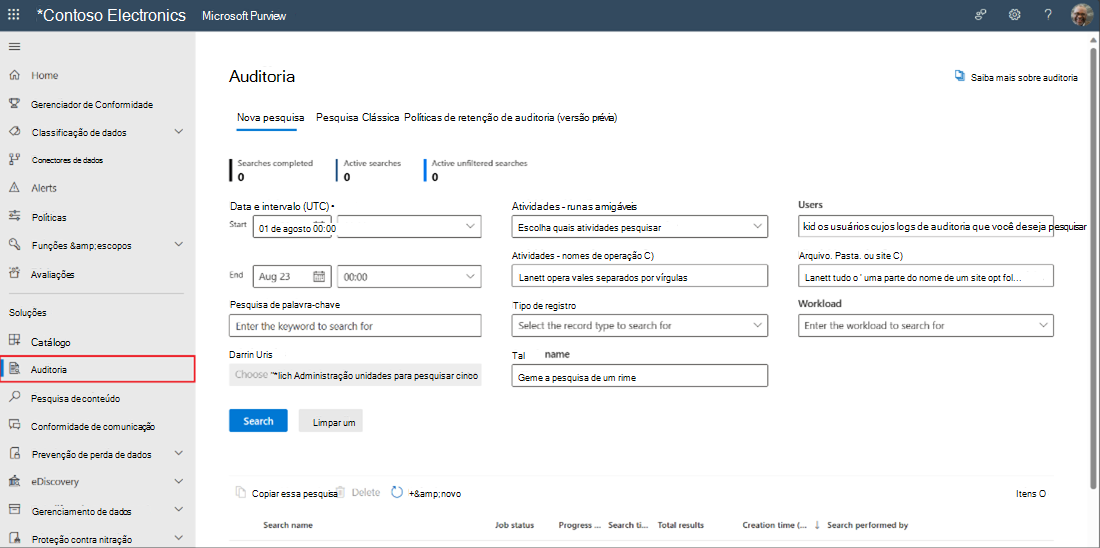Viewport: 1100px width, 548px height.
Task: Open the user profile avatar
Action: click(1082, 15)
